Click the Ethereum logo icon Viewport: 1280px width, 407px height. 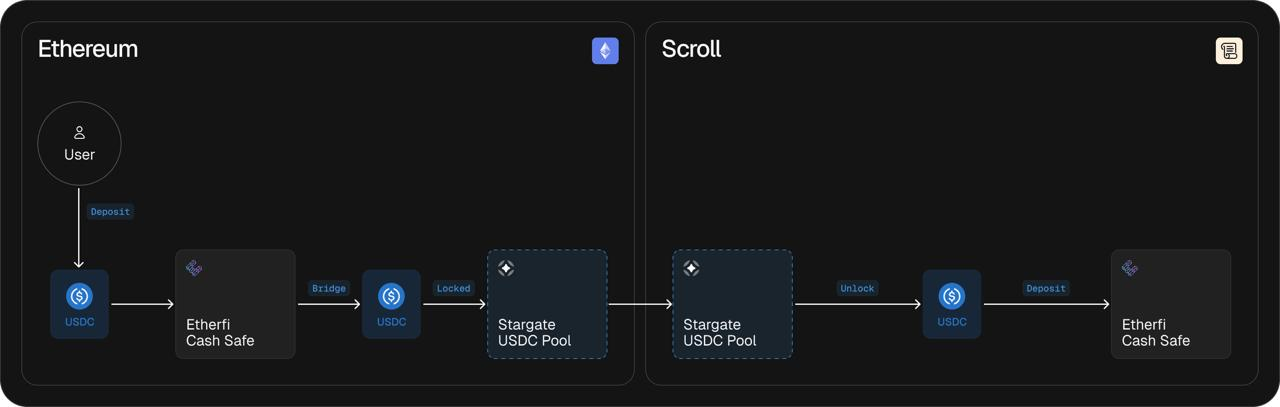(605, 51)
